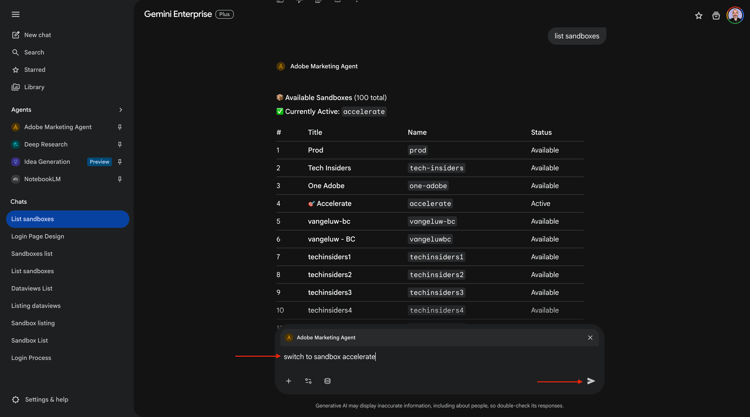Open the Listing dataviews chat

coord(36,306)
